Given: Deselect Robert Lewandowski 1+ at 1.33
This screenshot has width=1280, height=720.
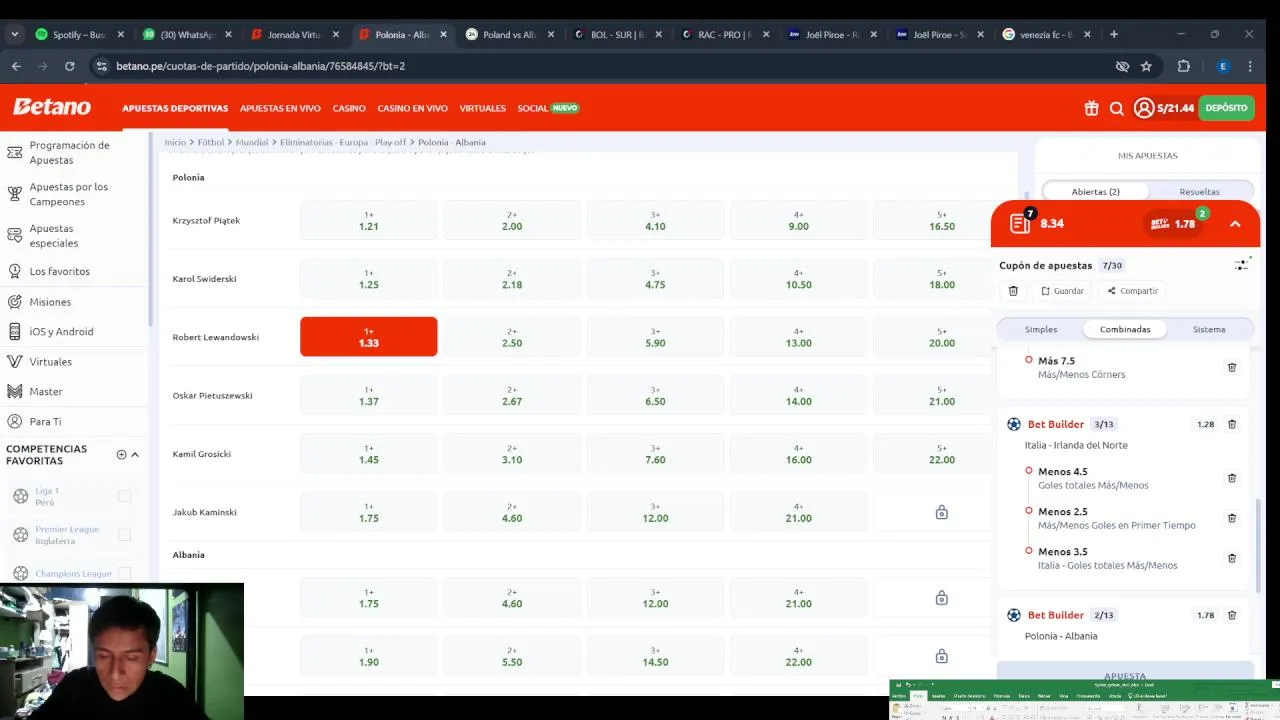Looking at the screenshot, I should [368, 337].
